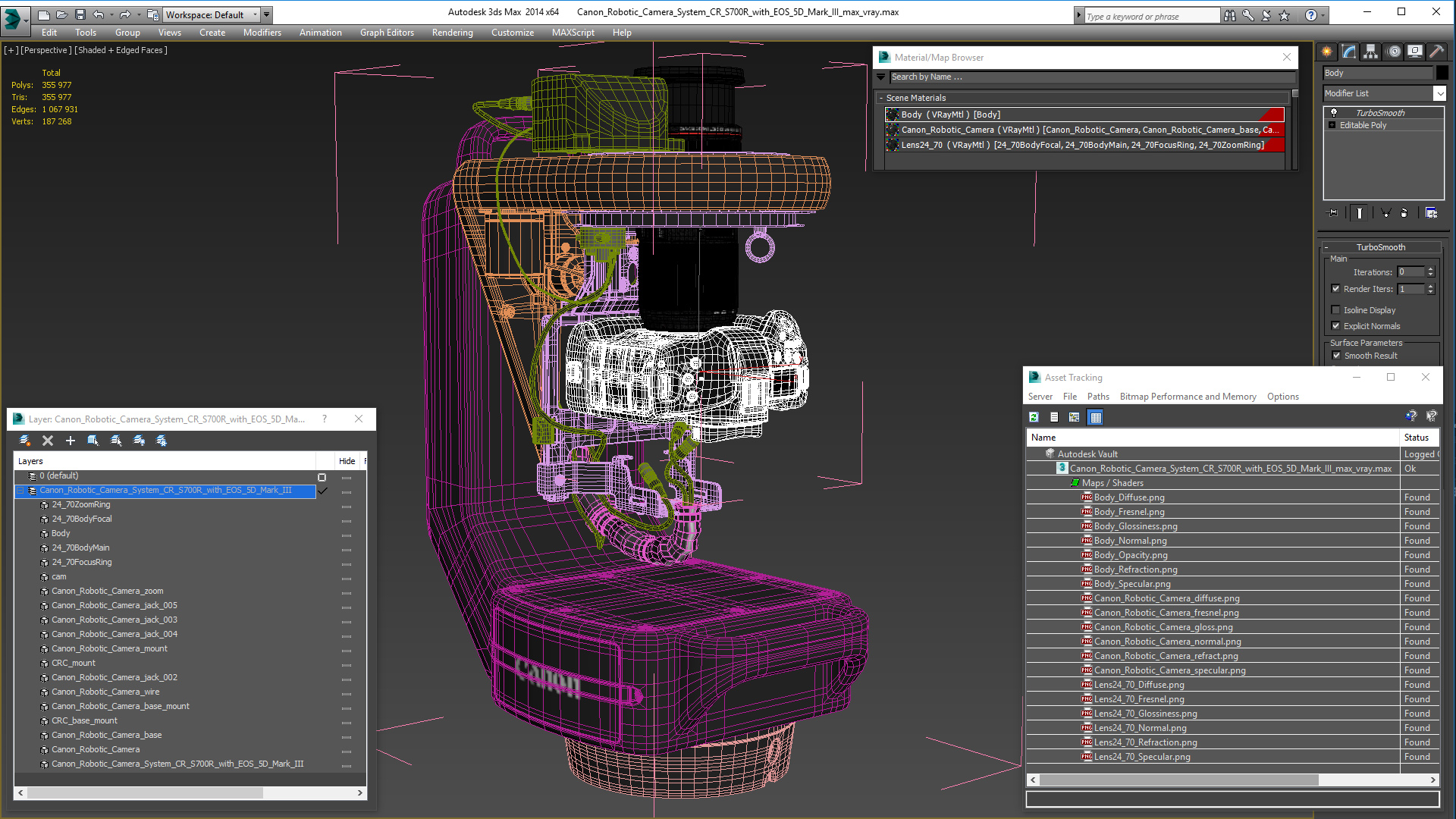Enable Isoline Display checkbox
Viewport: 1456px width, 819px height.
pyautogui.click(x=1336, y=309)
